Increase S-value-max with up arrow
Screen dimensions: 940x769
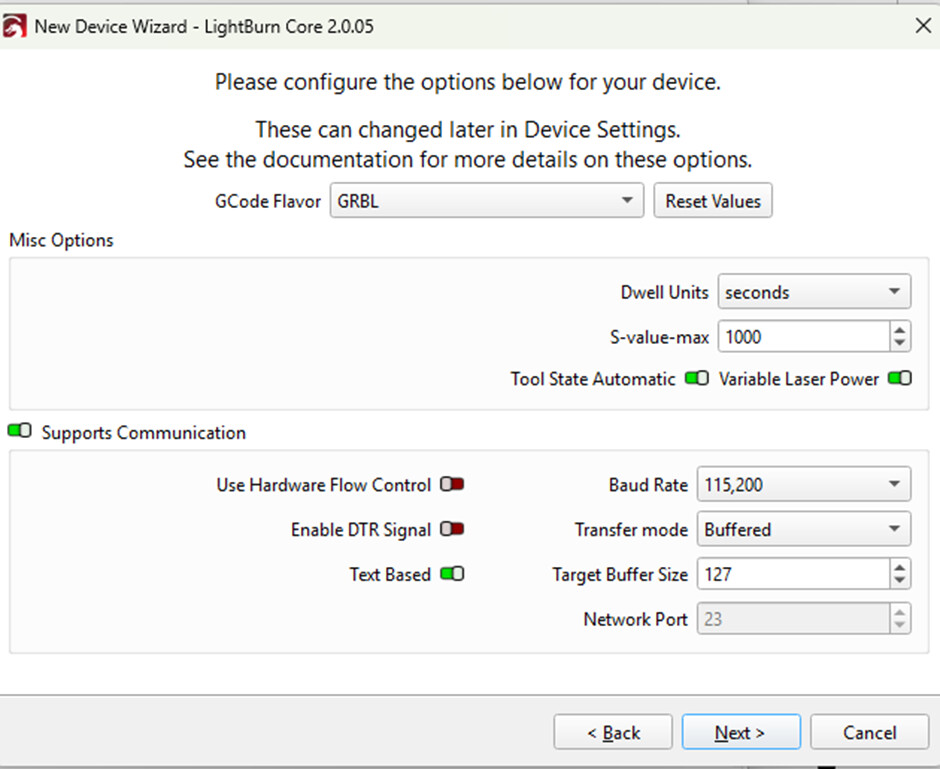(900, 330)
